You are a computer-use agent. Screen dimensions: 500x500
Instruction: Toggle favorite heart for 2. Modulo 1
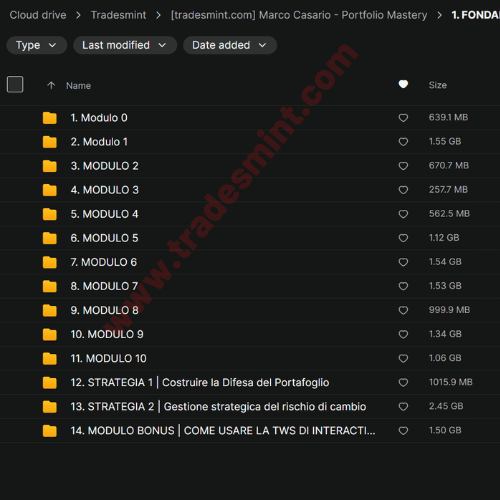coord(403,142)
